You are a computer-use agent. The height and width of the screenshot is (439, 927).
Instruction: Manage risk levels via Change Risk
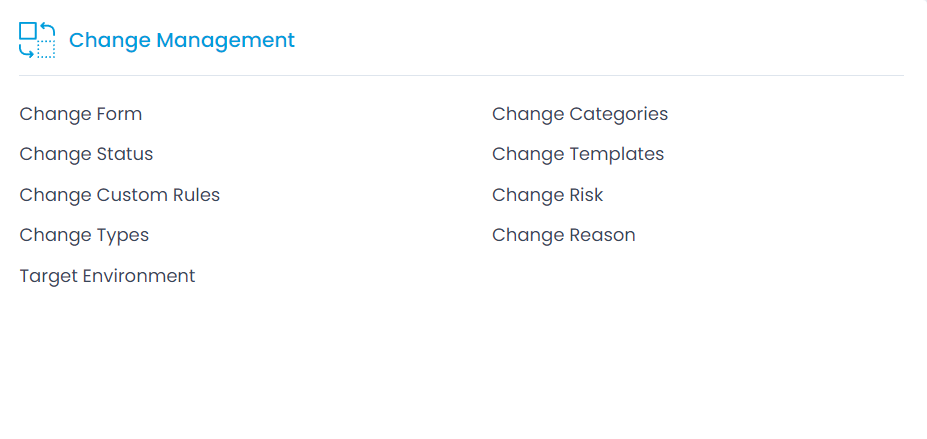(547, 195)
